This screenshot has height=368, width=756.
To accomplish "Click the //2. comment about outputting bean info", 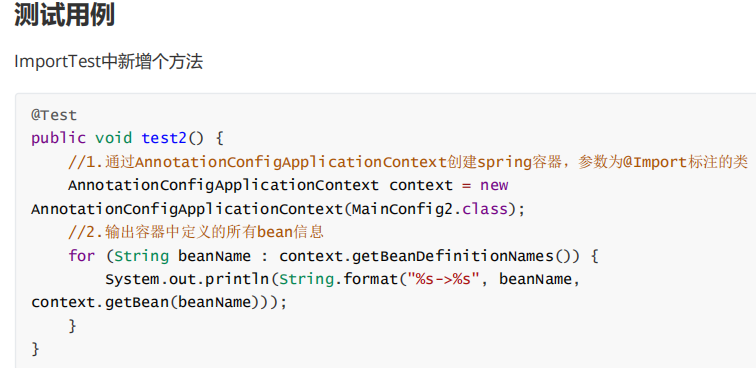I will [196, 232].
